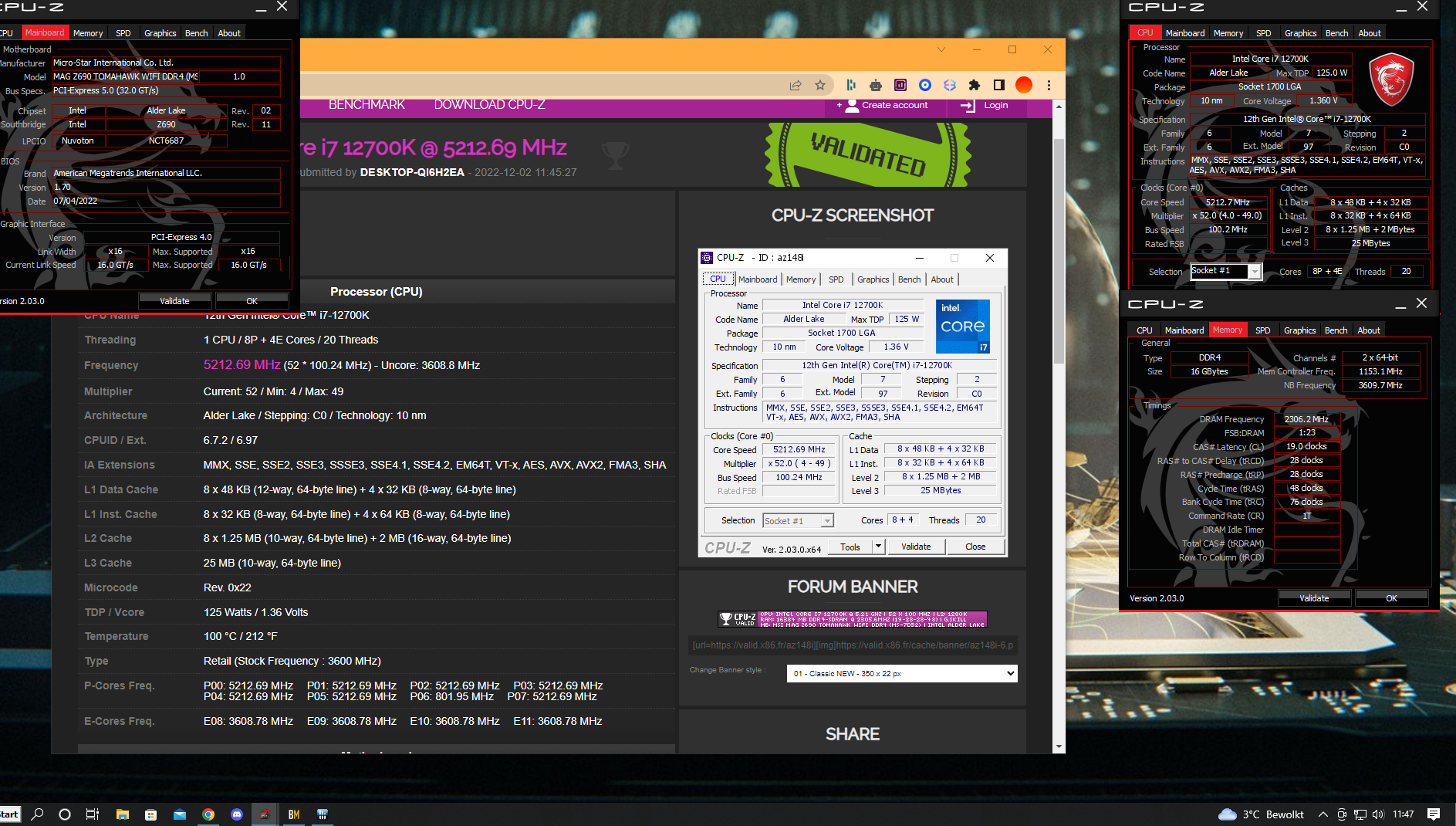Open the robot extension icon in Chrome toolbar
Viewport: 1456px width, 826px height.
[876, 85]
